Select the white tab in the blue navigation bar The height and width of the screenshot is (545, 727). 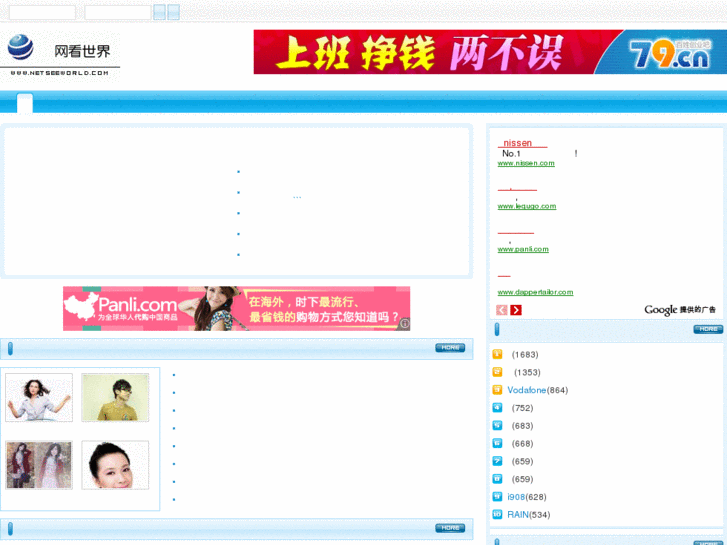click(25, 103)
